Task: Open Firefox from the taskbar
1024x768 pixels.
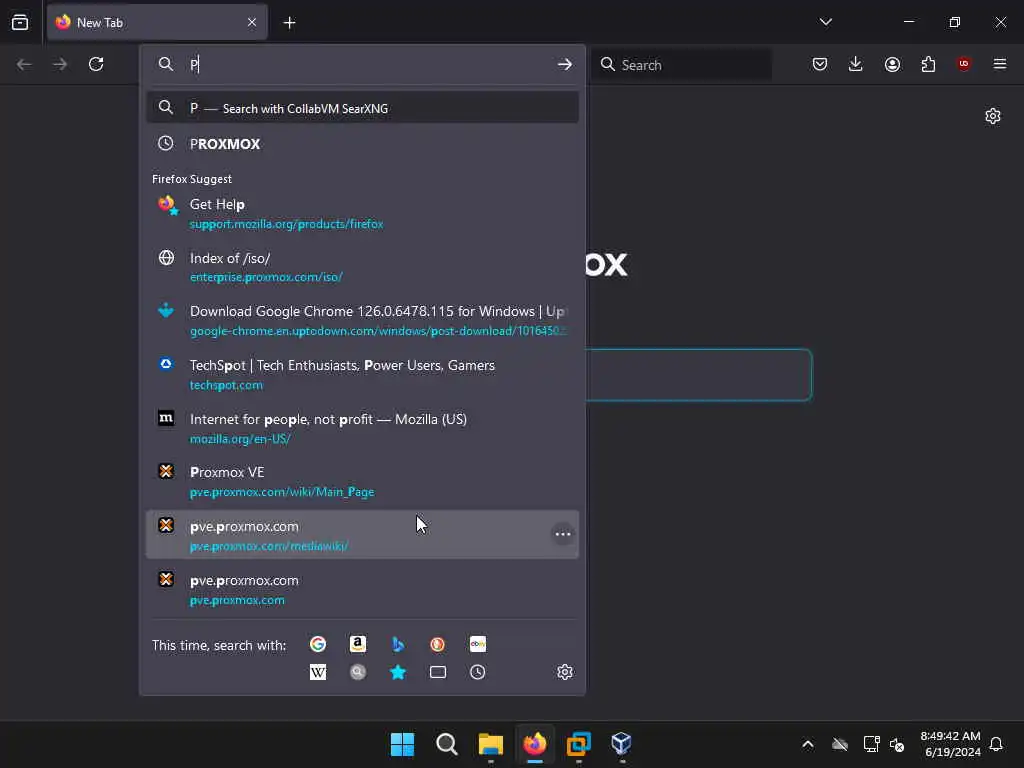Action: [535, 744]
